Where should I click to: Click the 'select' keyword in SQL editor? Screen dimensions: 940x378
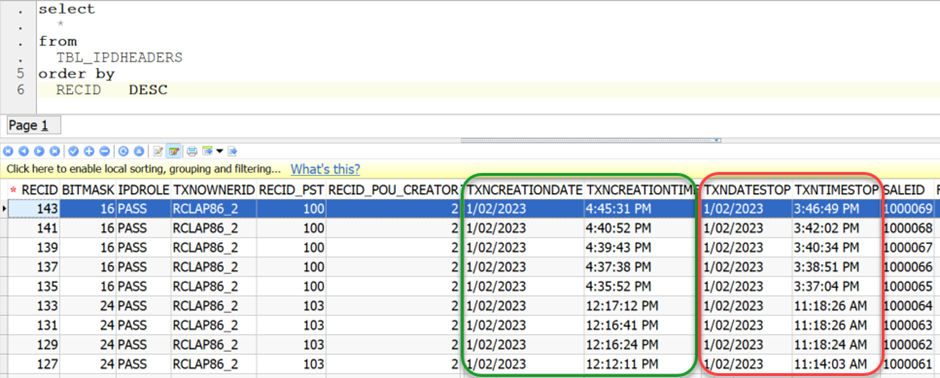(67, 10)
